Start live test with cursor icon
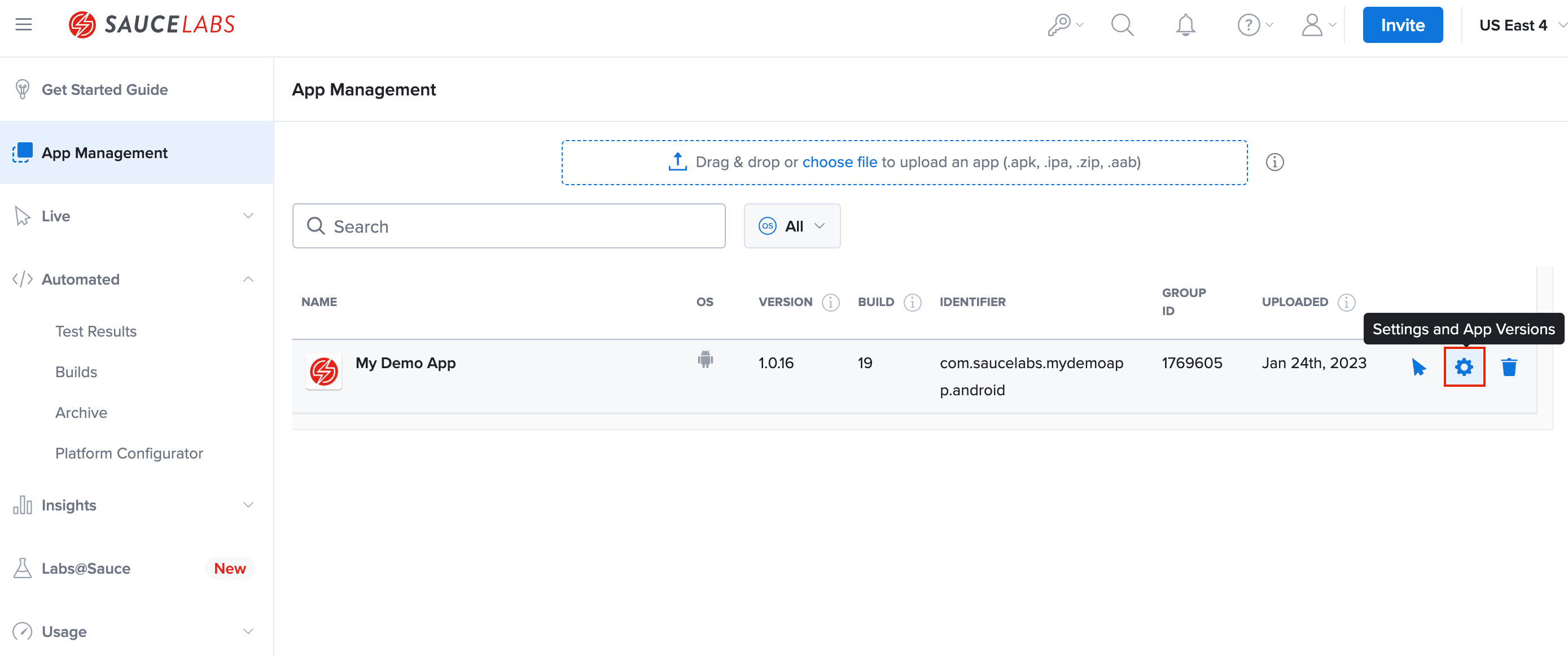Image resolution: width=1568 pixels, height=655 pixels. (x=1418, y=367)
